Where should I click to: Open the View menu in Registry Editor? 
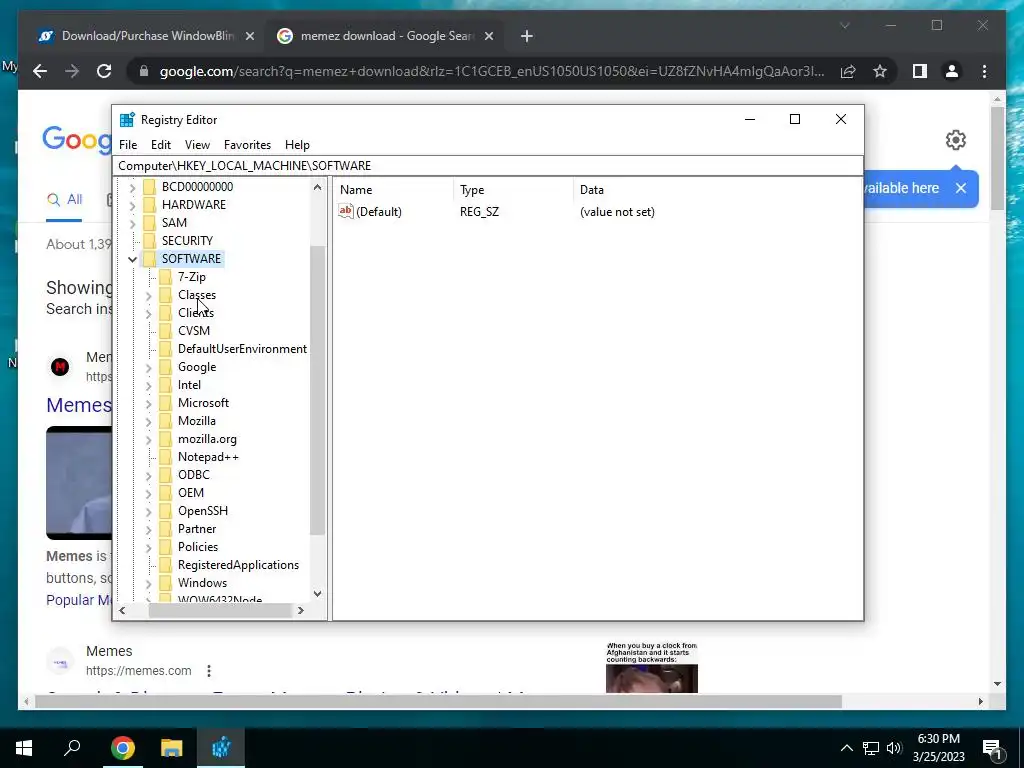tap(197, 145)
